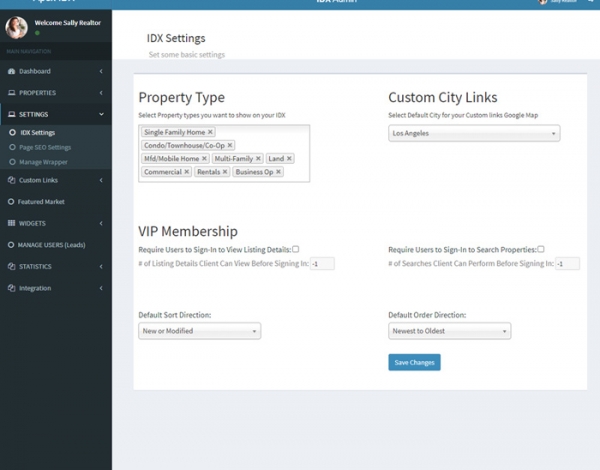Open the Default Sort Direction dropdown
The width and height of the screenshot is (600, 470).
(199, 331)
